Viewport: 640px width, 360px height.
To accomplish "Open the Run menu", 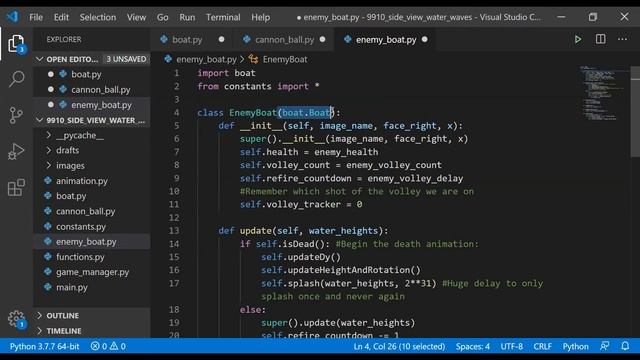I will point(187,17).
